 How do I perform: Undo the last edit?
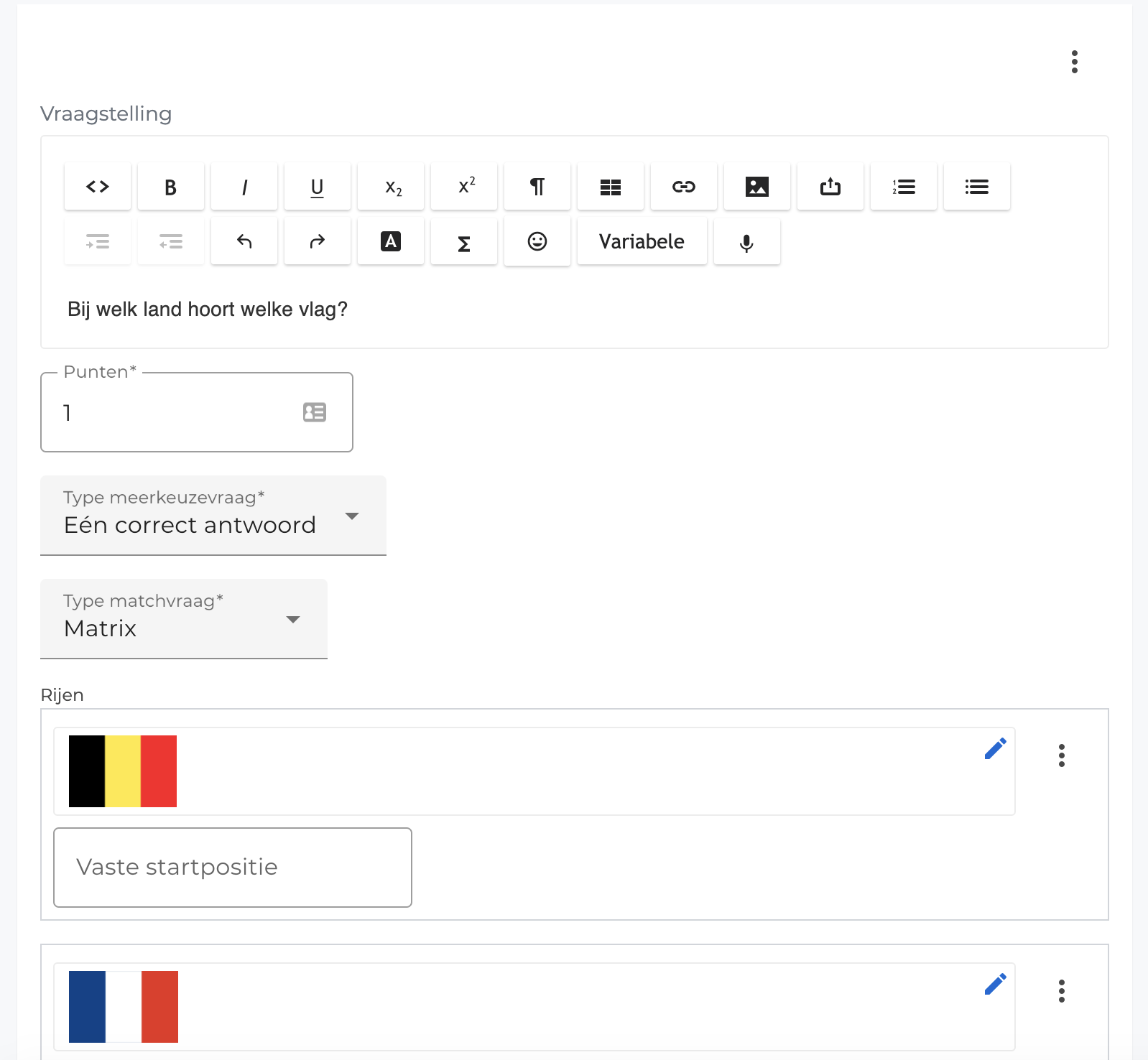point(244,241)
